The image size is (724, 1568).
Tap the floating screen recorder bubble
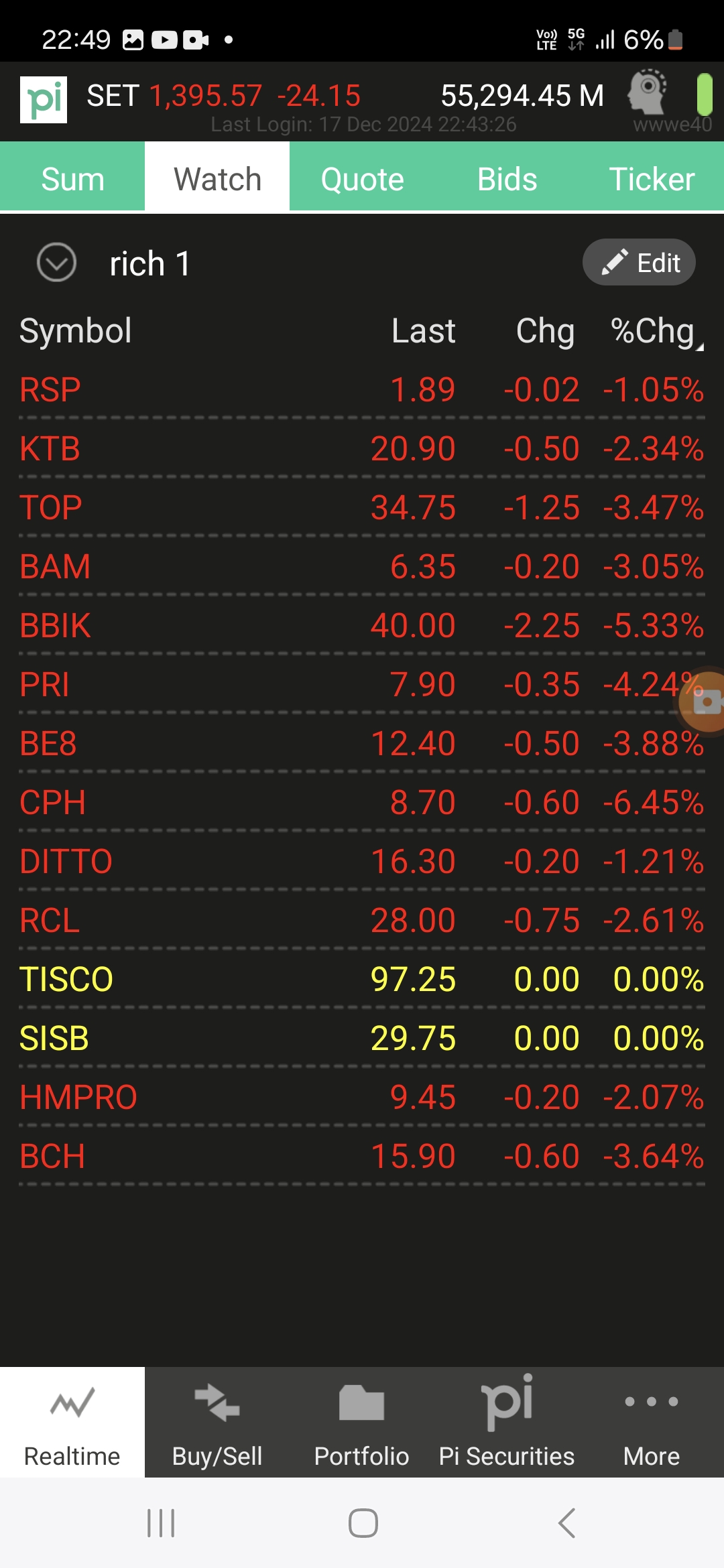click(703, 702)
